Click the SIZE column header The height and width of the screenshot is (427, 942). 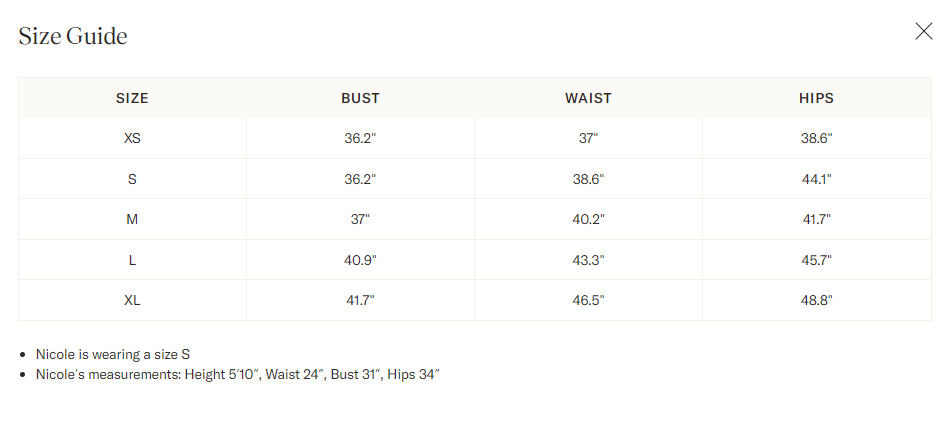[132, 98]
